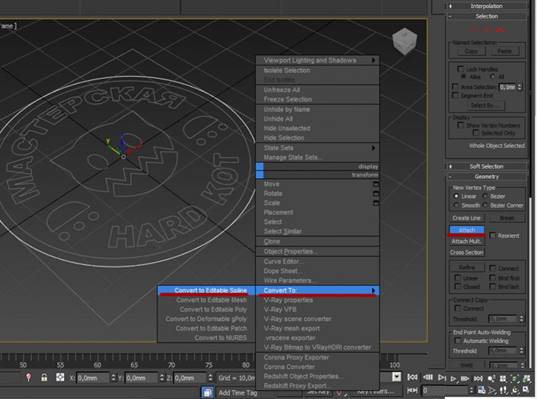
Task: Collapse the Geometry rollout
Action: (486, 177)
